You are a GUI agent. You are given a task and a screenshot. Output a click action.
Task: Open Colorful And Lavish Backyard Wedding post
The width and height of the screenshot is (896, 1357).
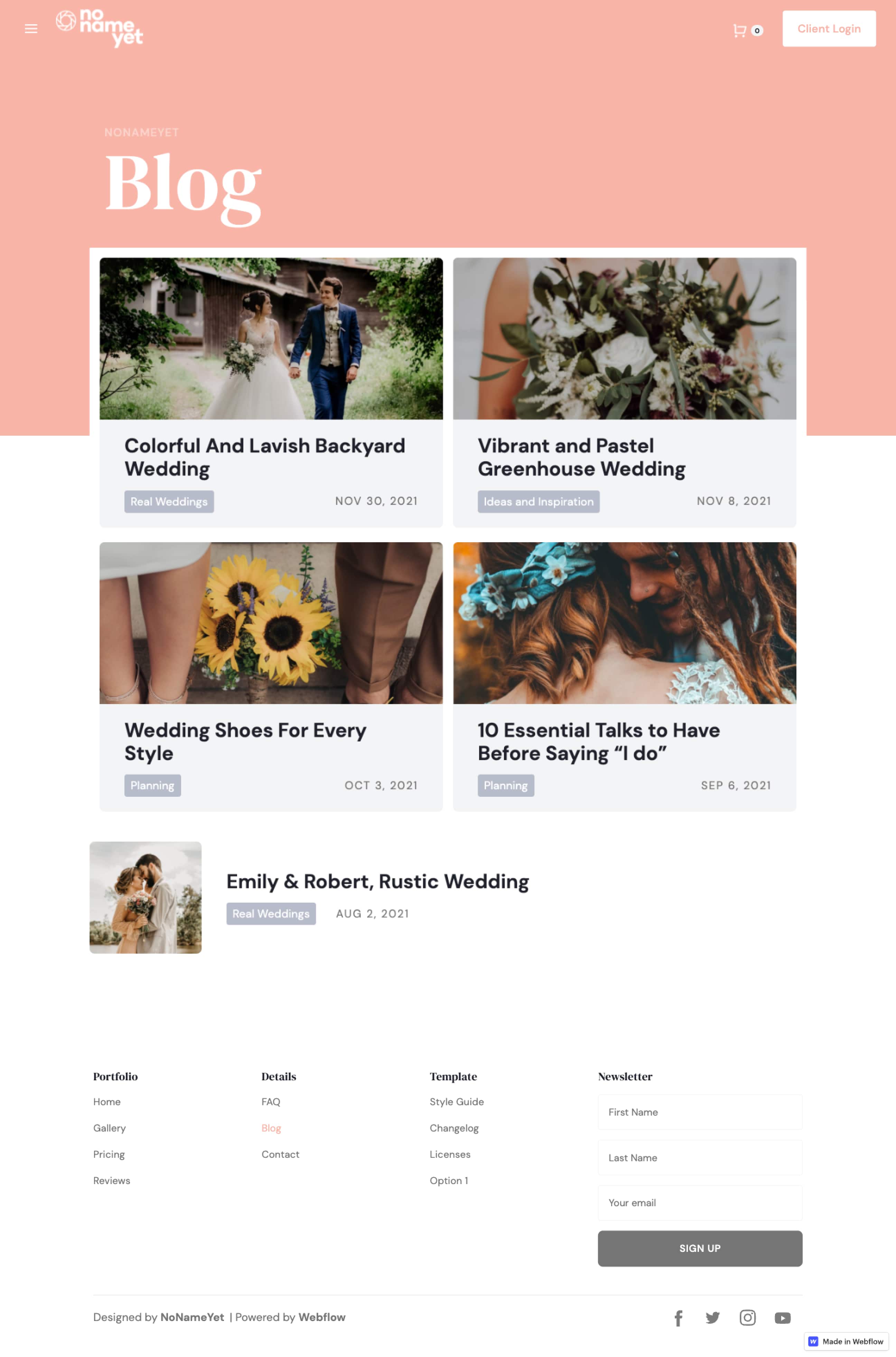click(x=264, y=457)
